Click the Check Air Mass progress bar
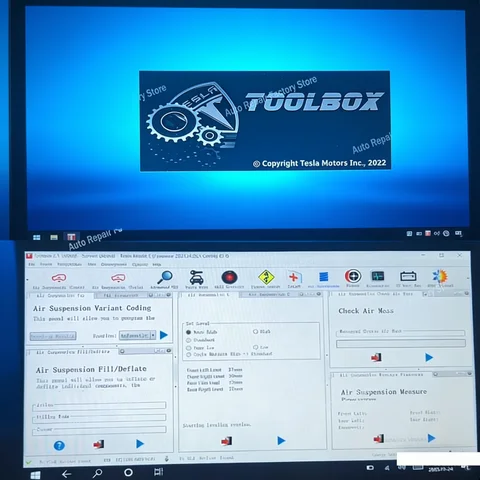480x480 pixels. [x=401, y=344]
